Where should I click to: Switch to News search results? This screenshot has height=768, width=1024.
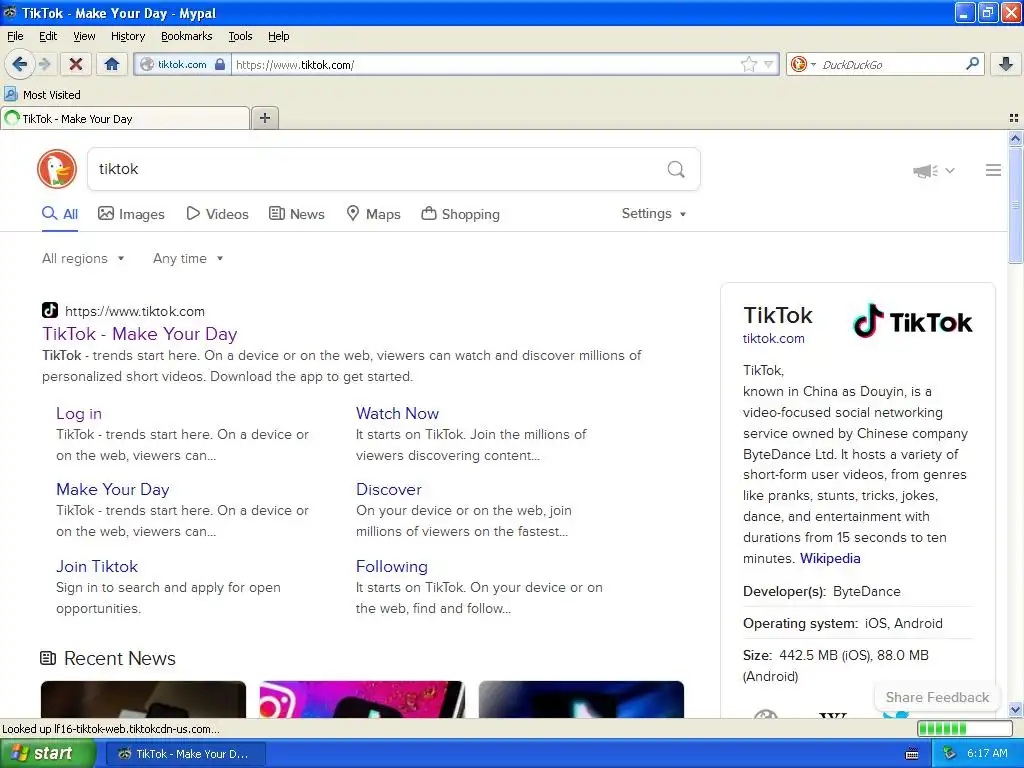296,214
